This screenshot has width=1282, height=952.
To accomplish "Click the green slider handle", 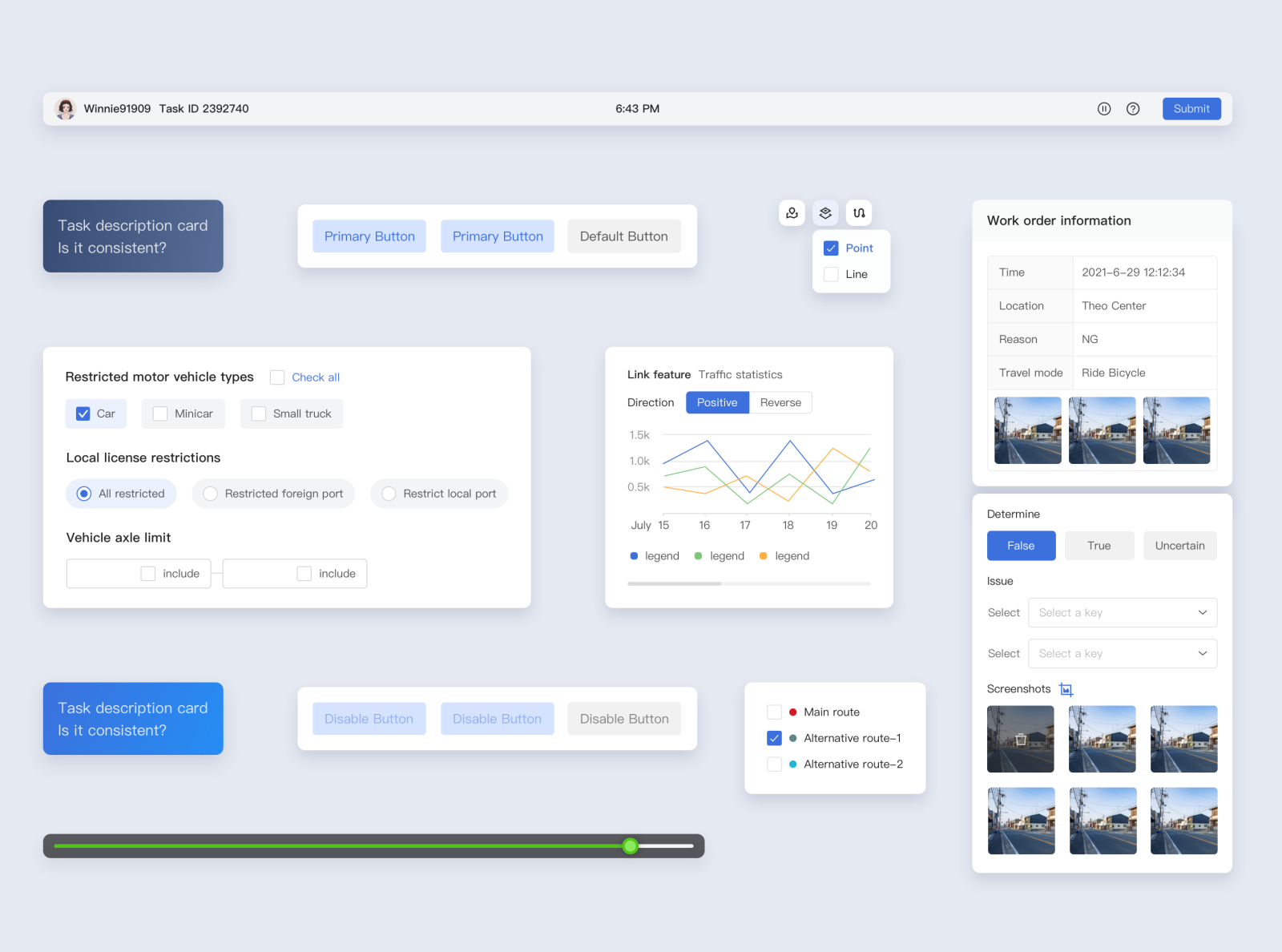I will coord(631,845).
